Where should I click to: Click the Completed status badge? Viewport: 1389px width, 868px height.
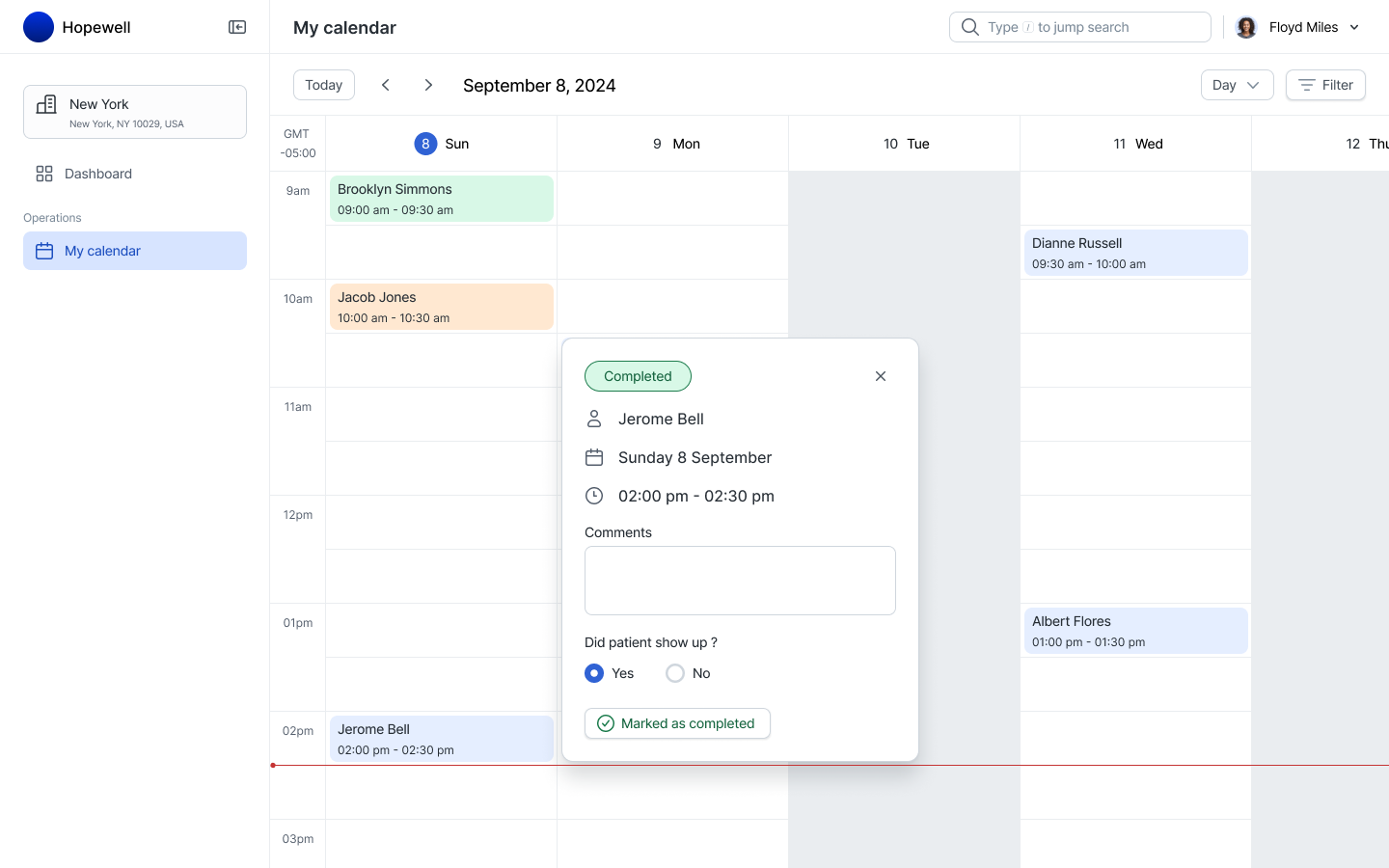click(638, 376)
